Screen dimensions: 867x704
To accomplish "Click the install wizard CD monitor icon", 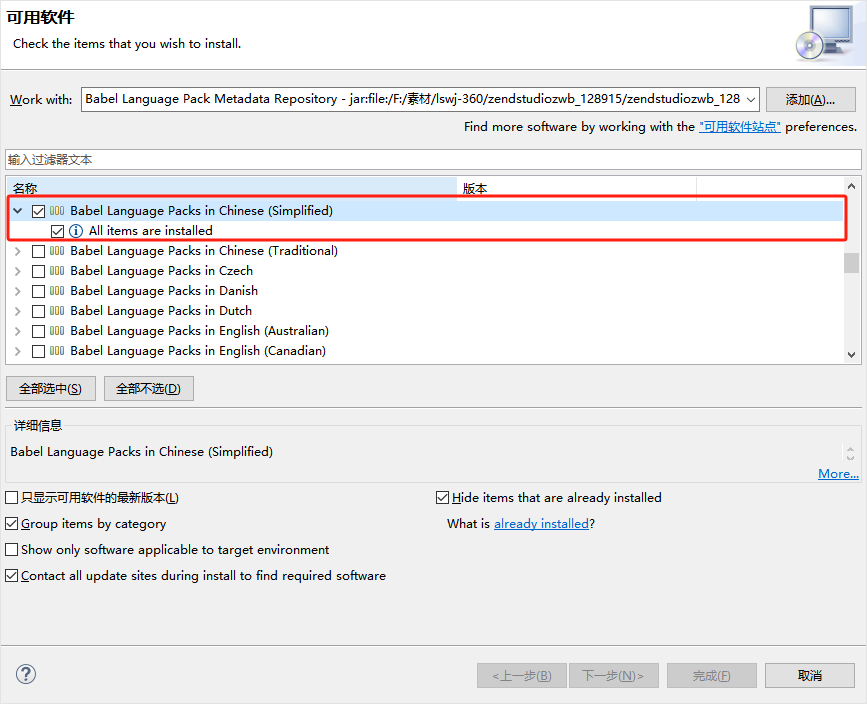I will pos(824,33).
